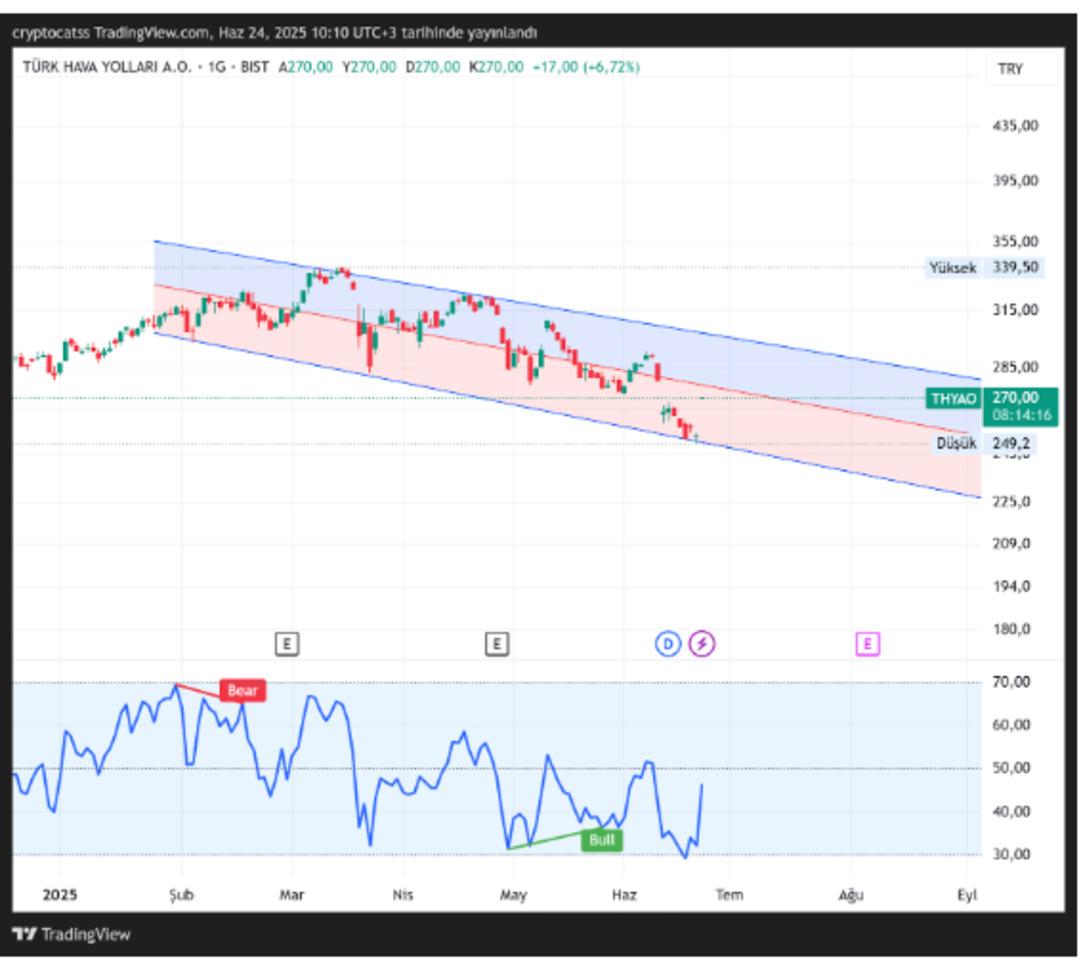This screenshot has width=1080, height=970.
Task: Click the May month label
Action: [x=513, y=895]
